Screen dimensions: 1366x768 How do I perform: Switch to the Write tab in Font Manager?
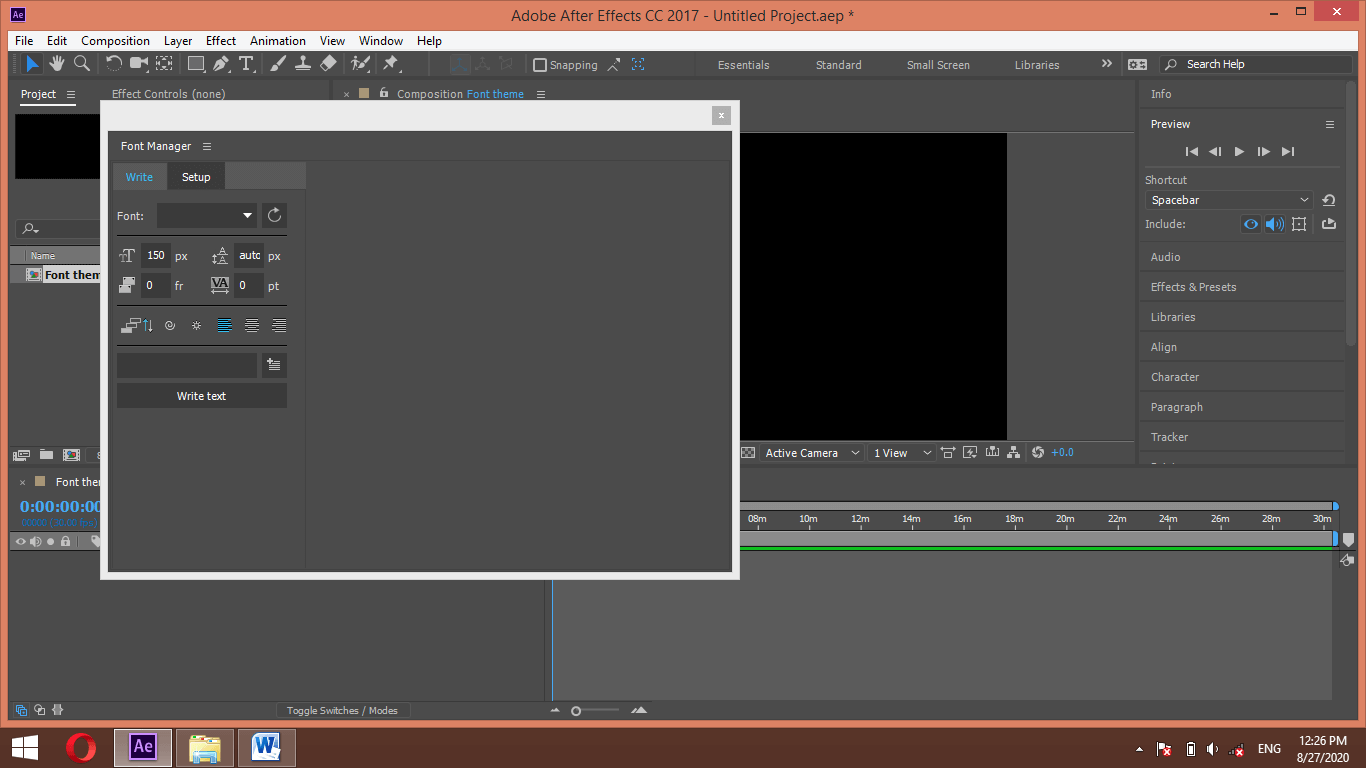pyautogui.click(x=139, y=176)
